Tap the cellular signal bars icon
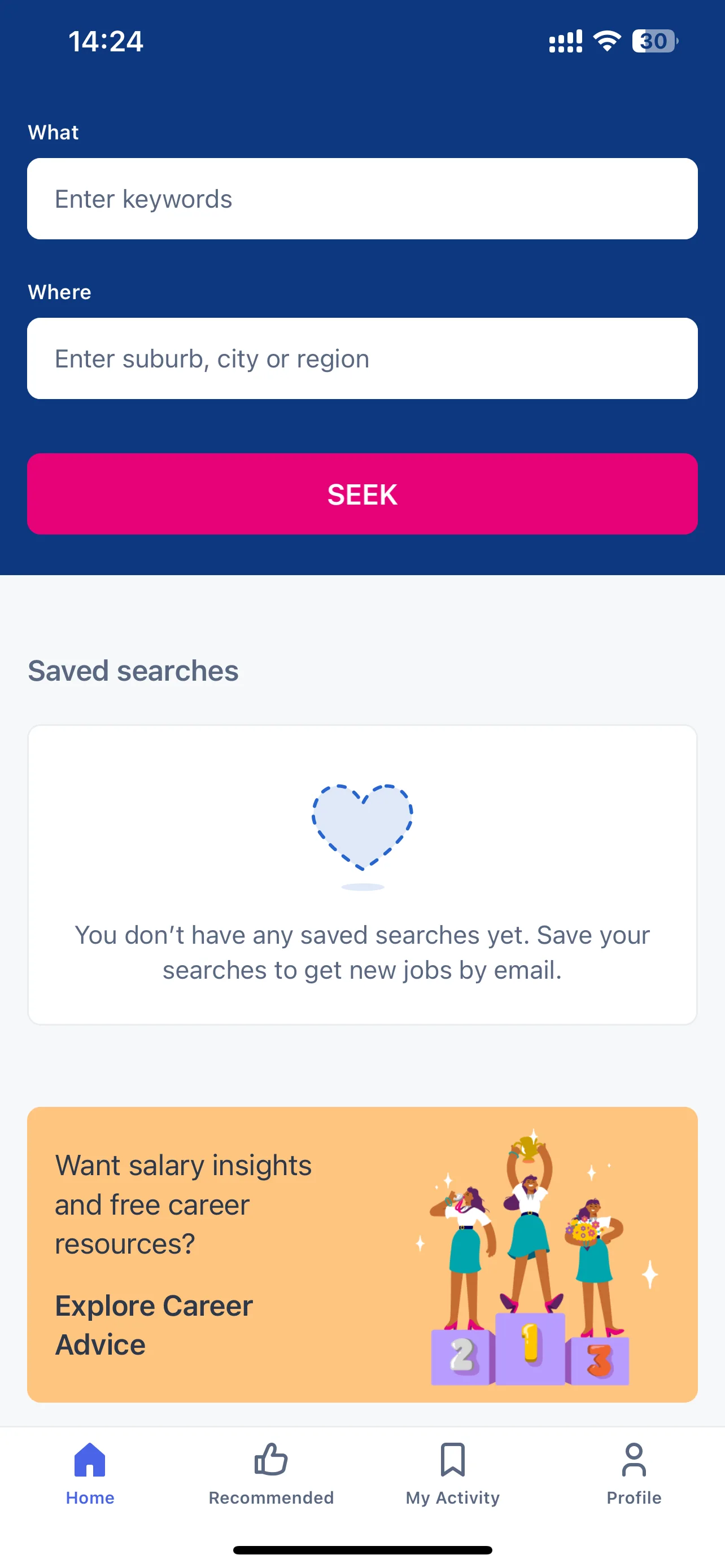The image size is (725, 1568). (566, 41)
